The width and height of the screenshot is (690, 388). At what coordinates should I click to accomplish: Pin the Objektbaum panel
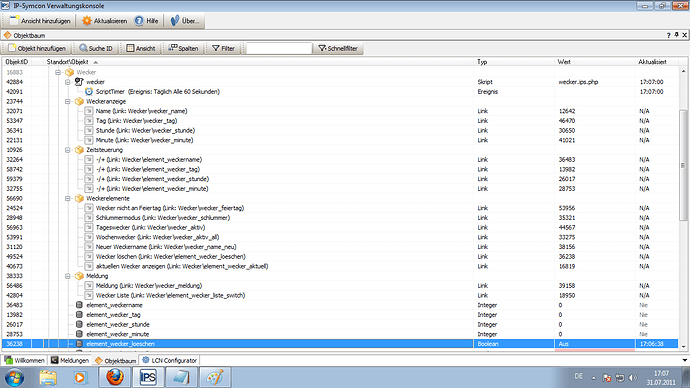(x=676, y=35)
